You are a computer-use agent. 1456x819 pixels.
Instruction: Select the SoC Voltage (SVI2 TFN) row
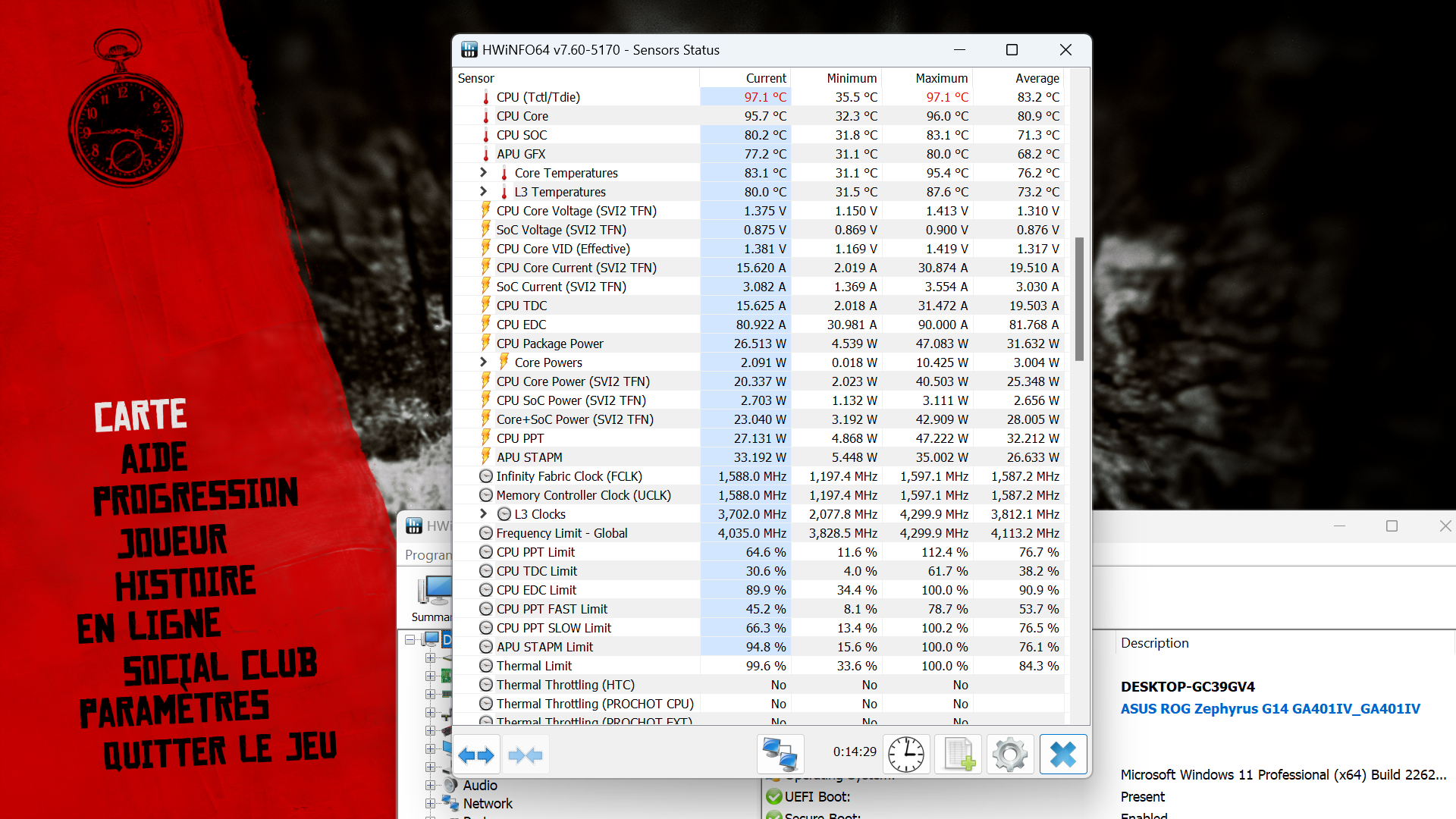coord(758,230)
